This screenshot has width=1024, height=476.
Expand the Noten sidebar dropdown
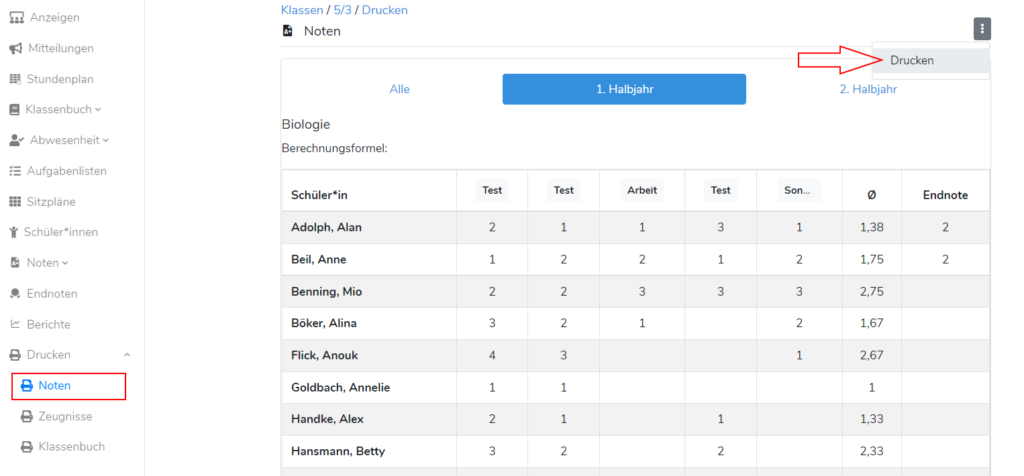48,263
